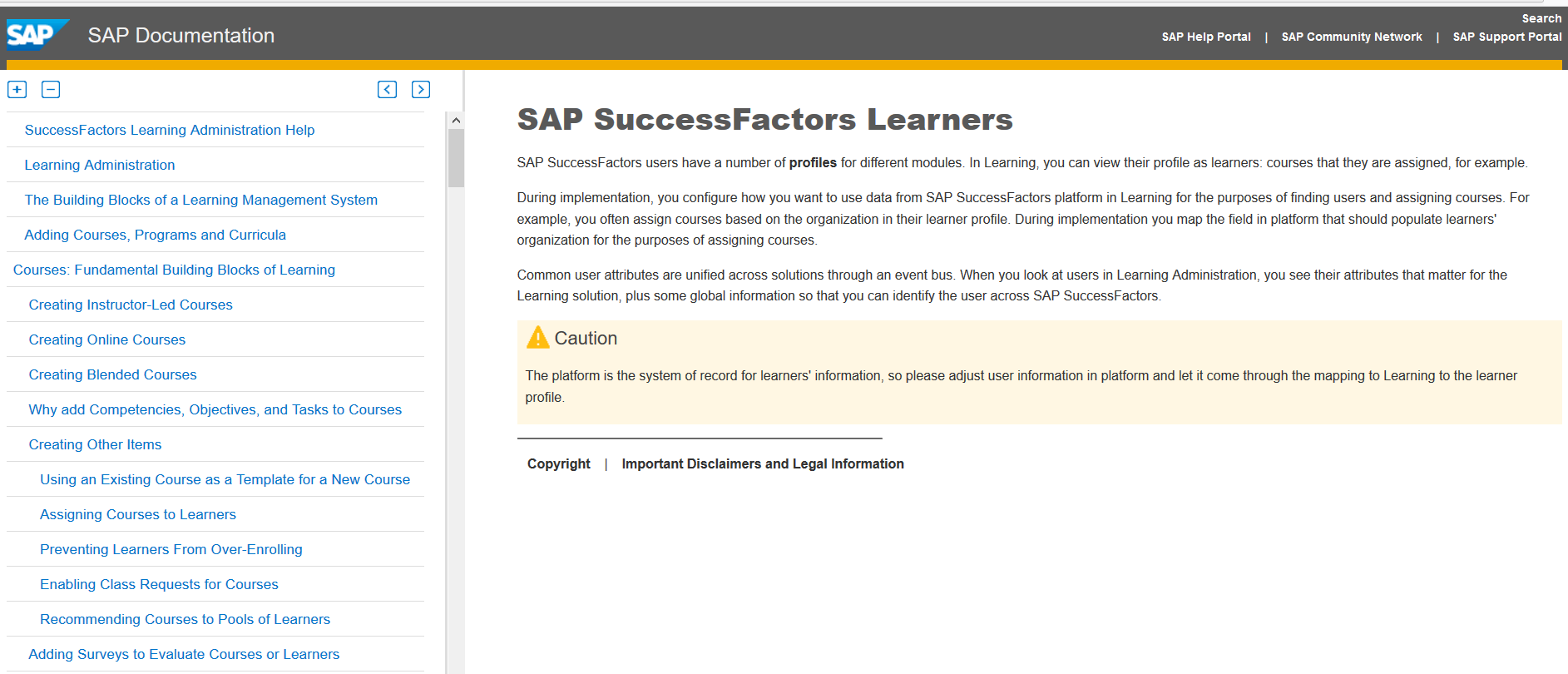The image size is (1568, 674).
Task: Open SAP Community Network link
Action: click(x=1352, y=37)
